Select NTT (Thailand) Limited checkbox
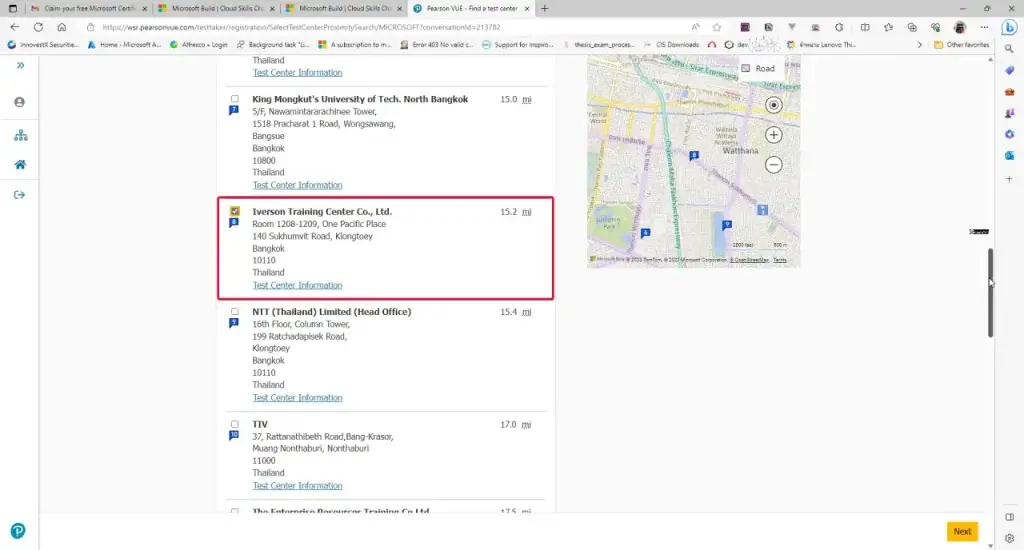Screen dimensions: 1024x550 (234, 312)
